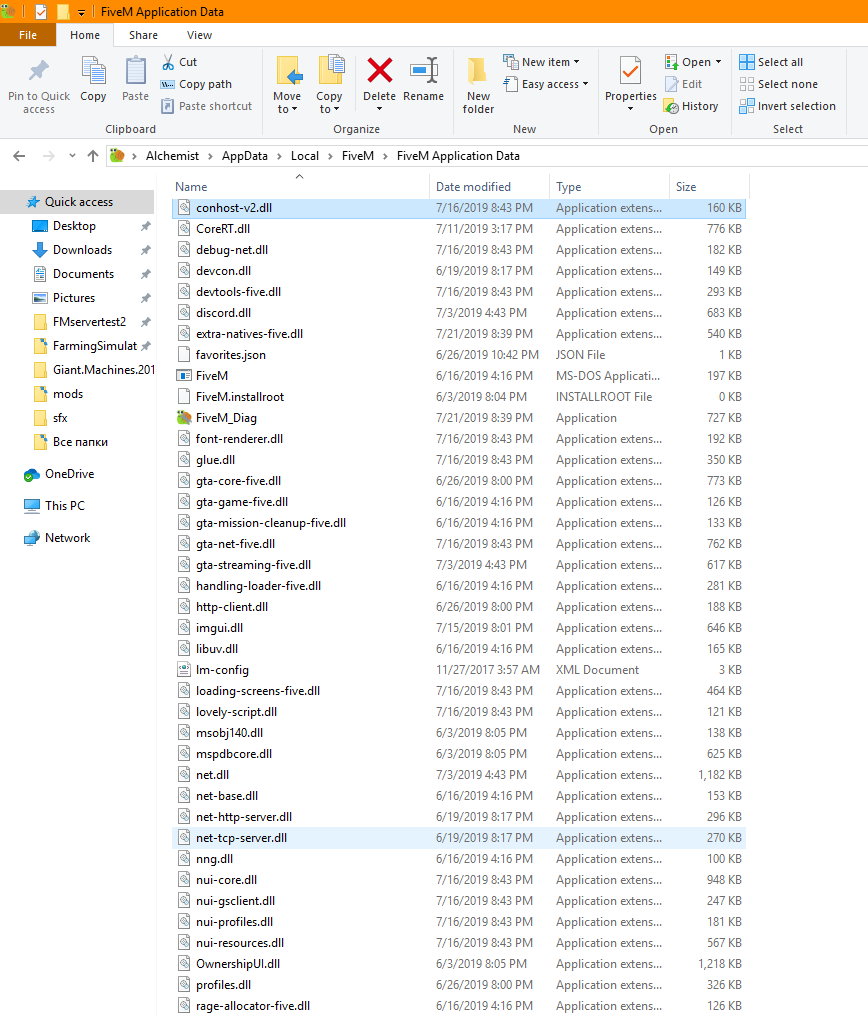Switch to the Home ribbon tab
Viewport: 868px width, 1018px height.
tap(85, 35)
